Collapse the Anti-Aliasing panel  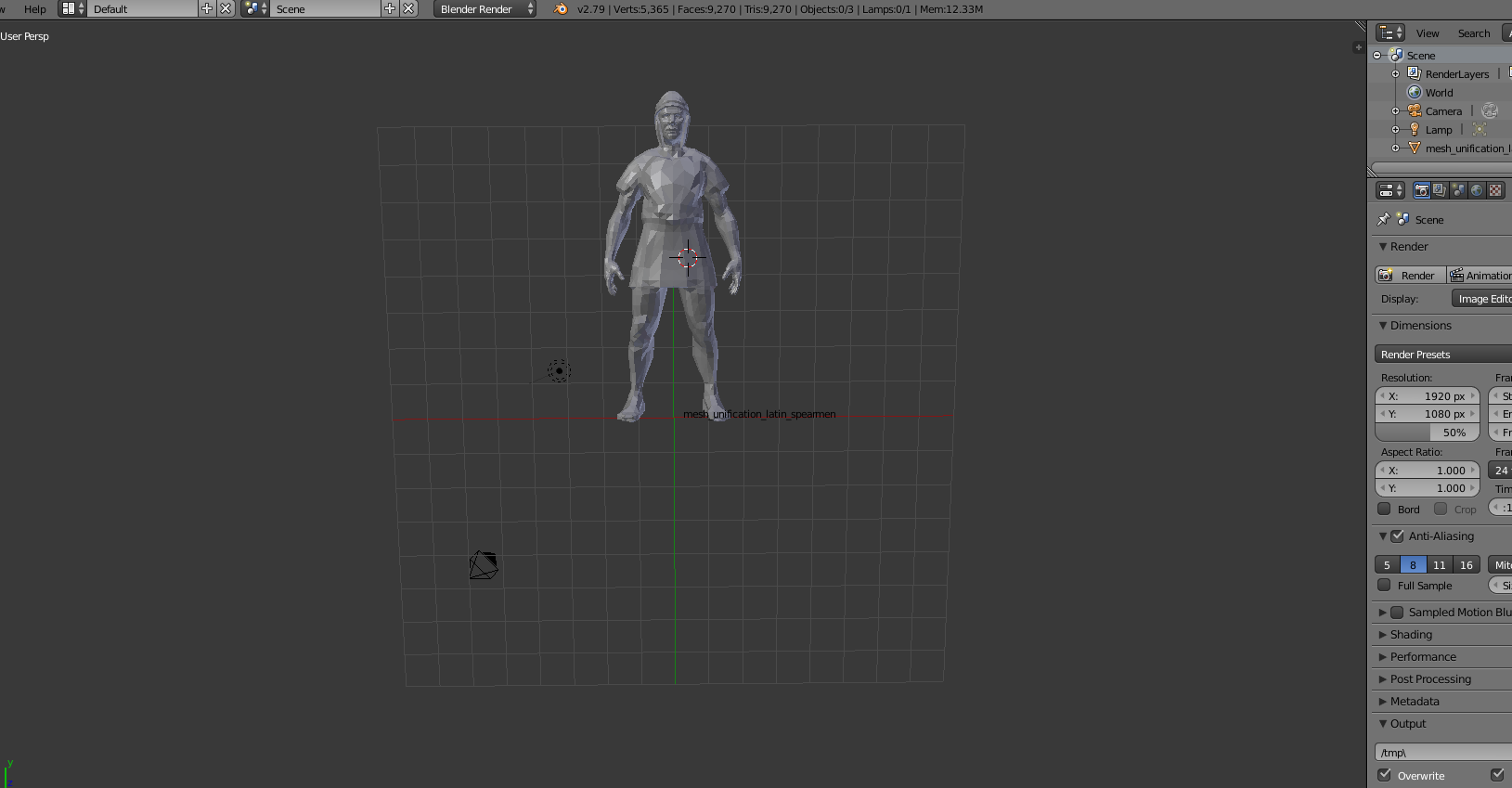pyautogui.click(x=1383, y=536)
